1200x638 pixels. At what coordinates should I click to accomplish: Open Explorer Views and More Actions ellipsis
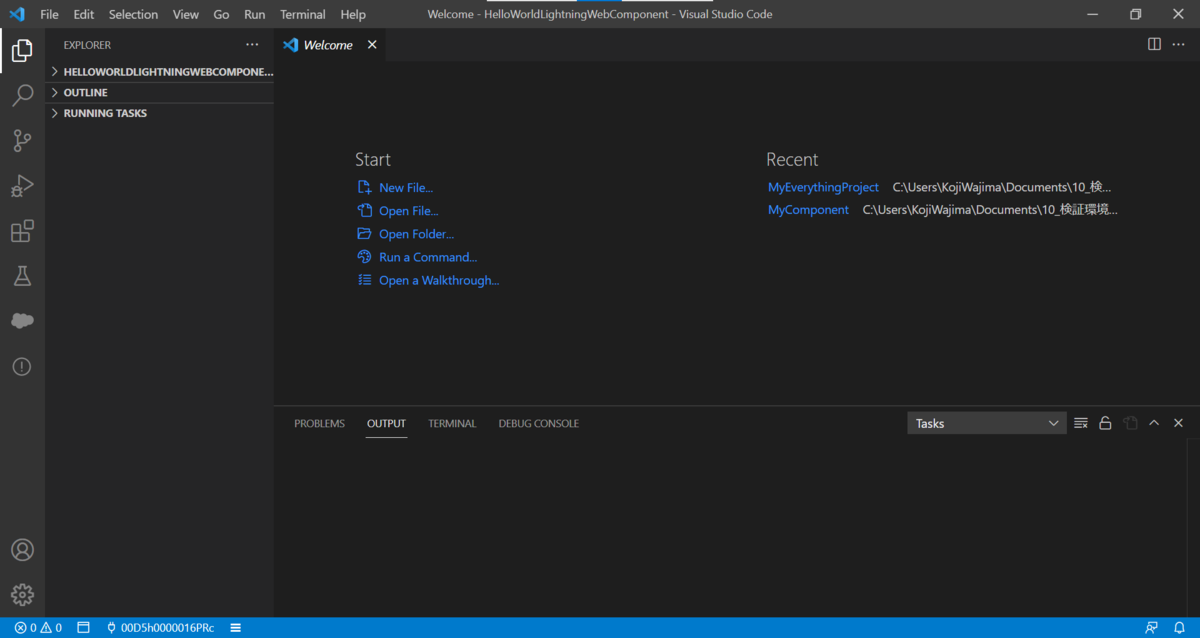tap(252, 45)
